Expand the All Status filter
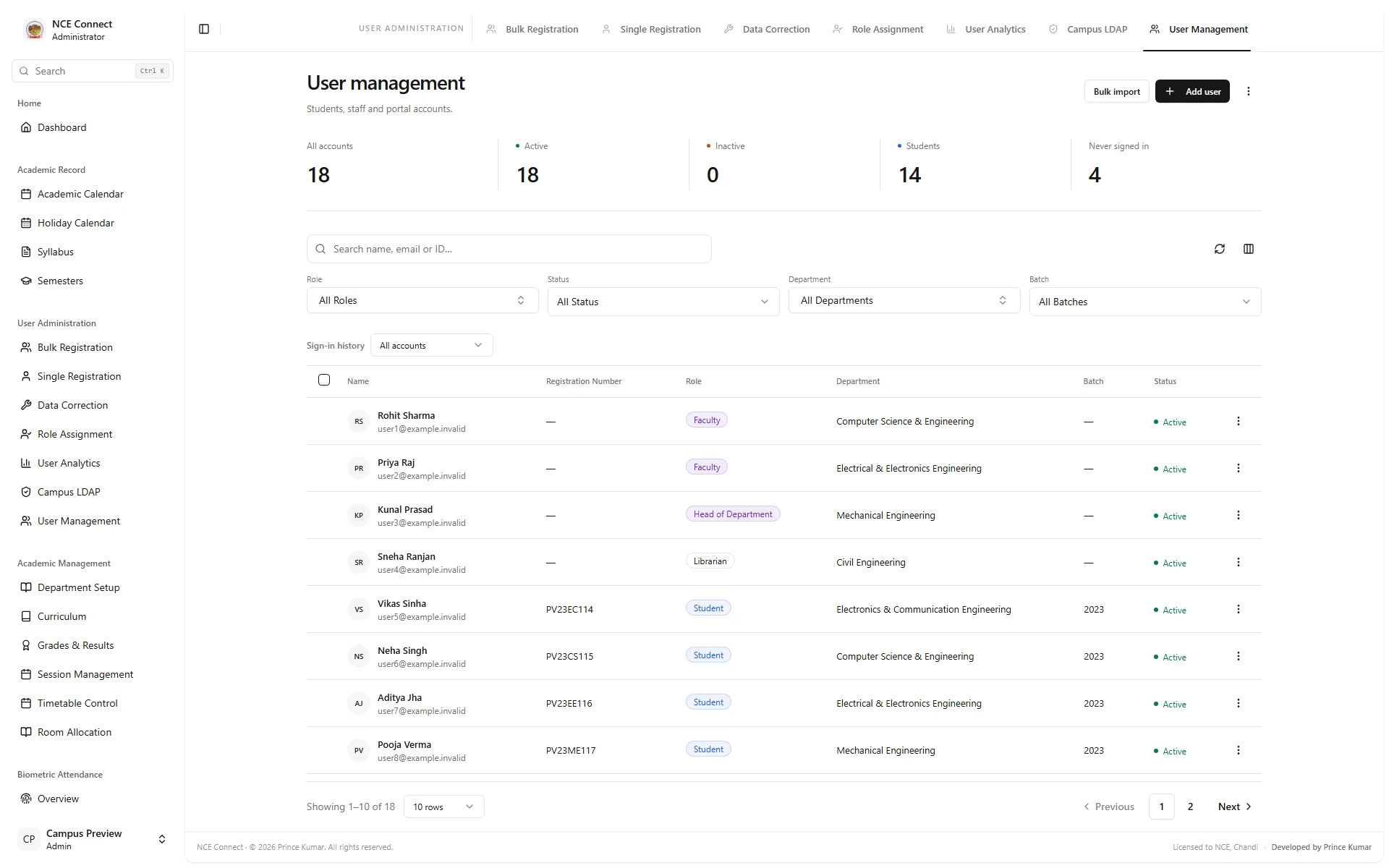This screenshot has height=868, width=1389. click(x=663, y=302)
